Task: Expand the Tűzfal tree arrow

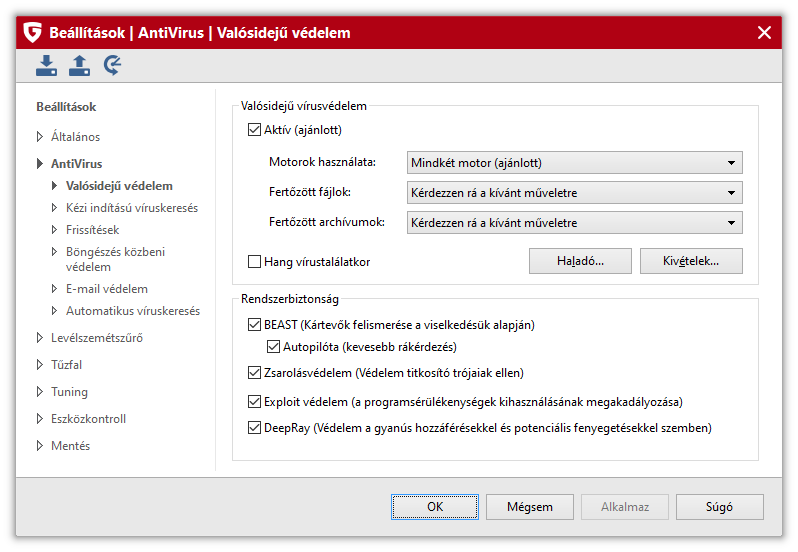Action: [x=40, y=364]
